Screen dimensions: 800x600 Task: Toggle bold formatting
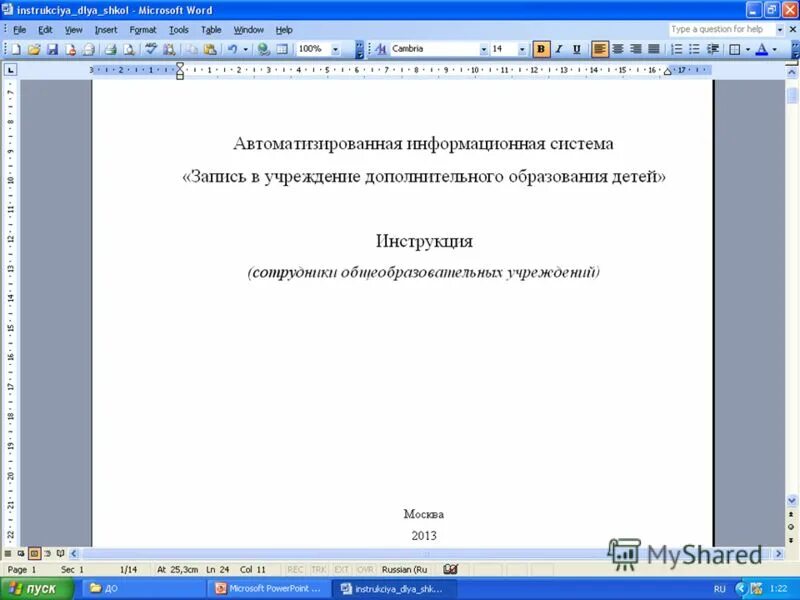[x=542, y=49]
